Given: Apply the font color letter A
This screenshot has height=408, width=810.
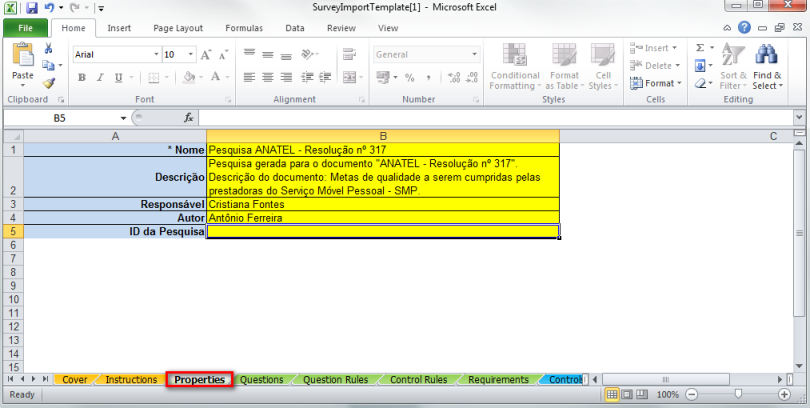Looking at the screenshot, I should click(x=215, y=77).
